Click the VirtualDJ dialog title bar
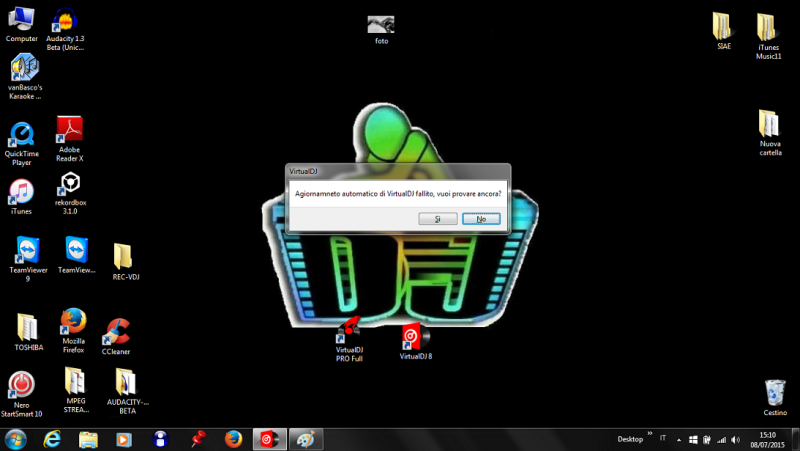The image size is (800, 451). [x=397, y=171]
